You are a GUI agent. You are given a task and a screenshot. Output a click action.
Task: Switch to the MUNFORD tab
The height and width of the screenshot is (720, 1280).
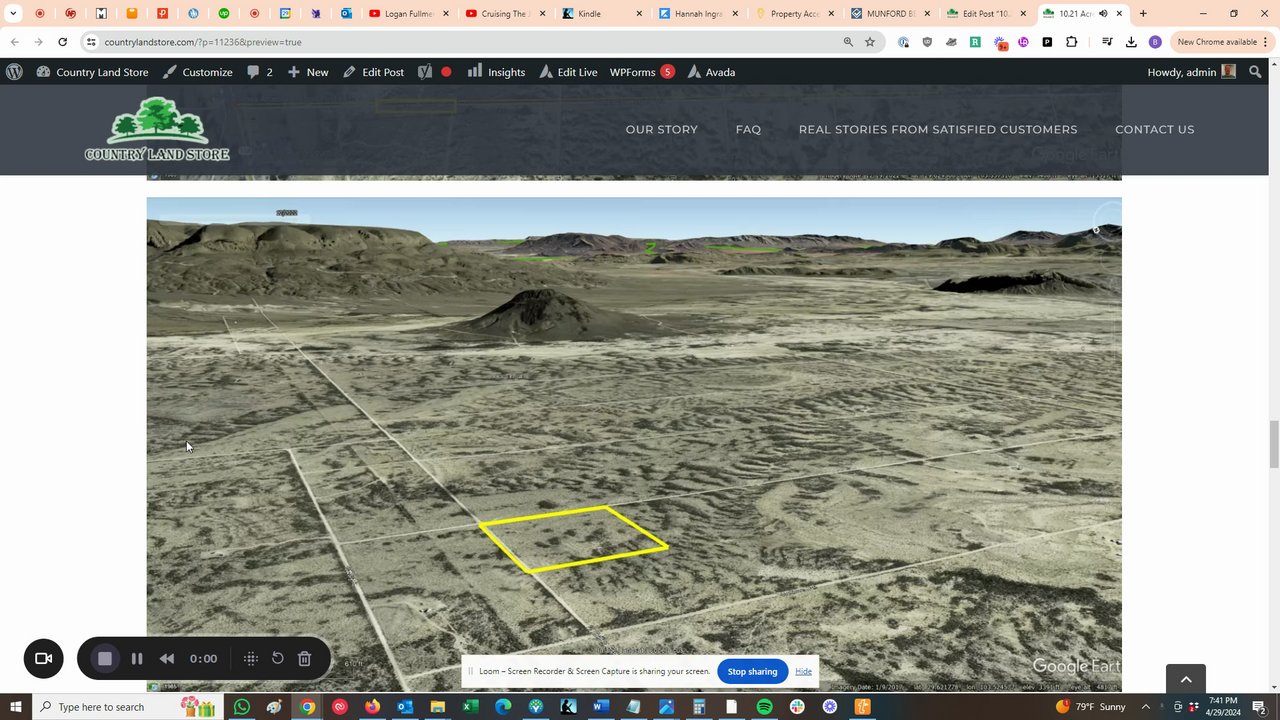tap(891, 14)
